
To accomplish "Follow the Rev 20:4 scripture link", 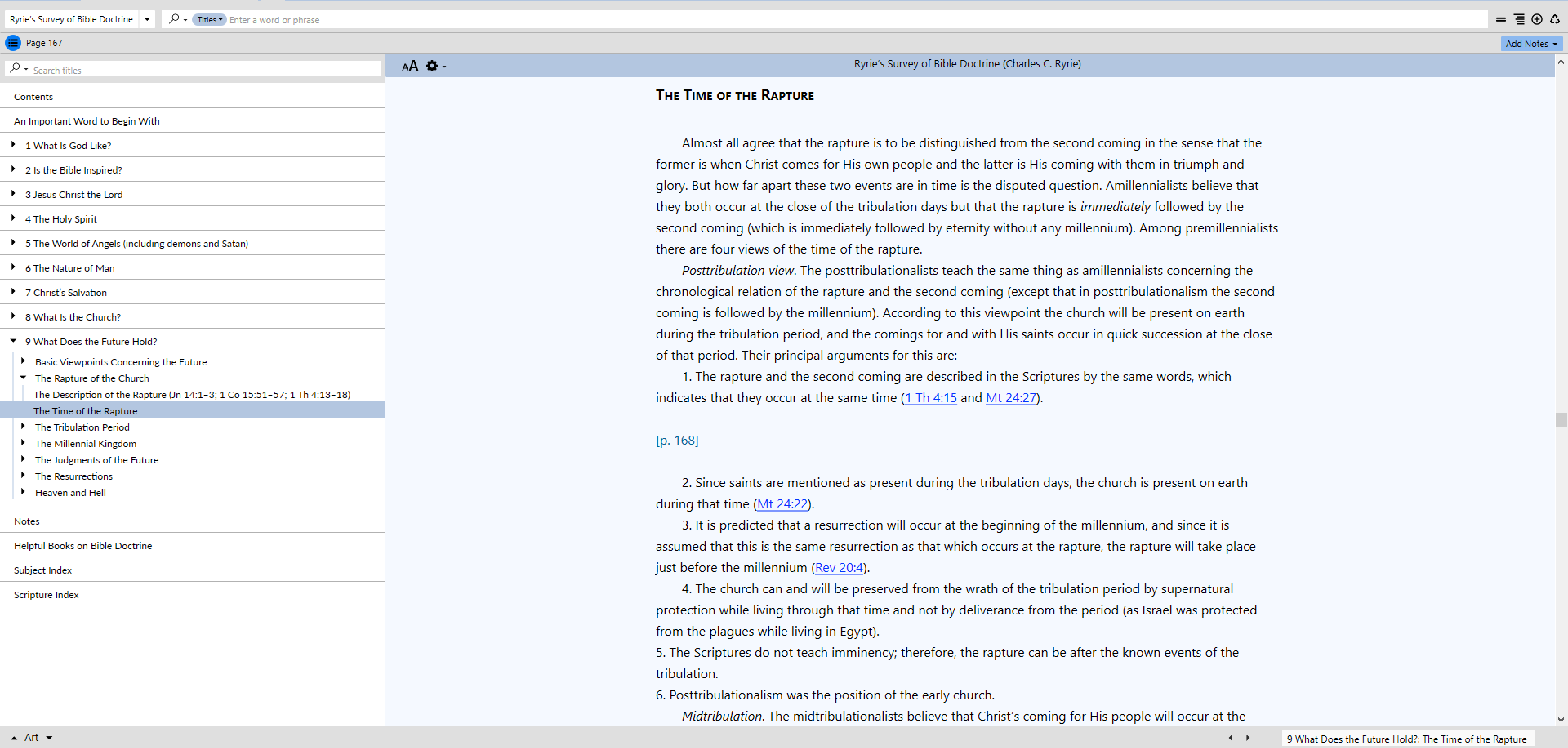I will pyautogui.click(x=839, y=567).
